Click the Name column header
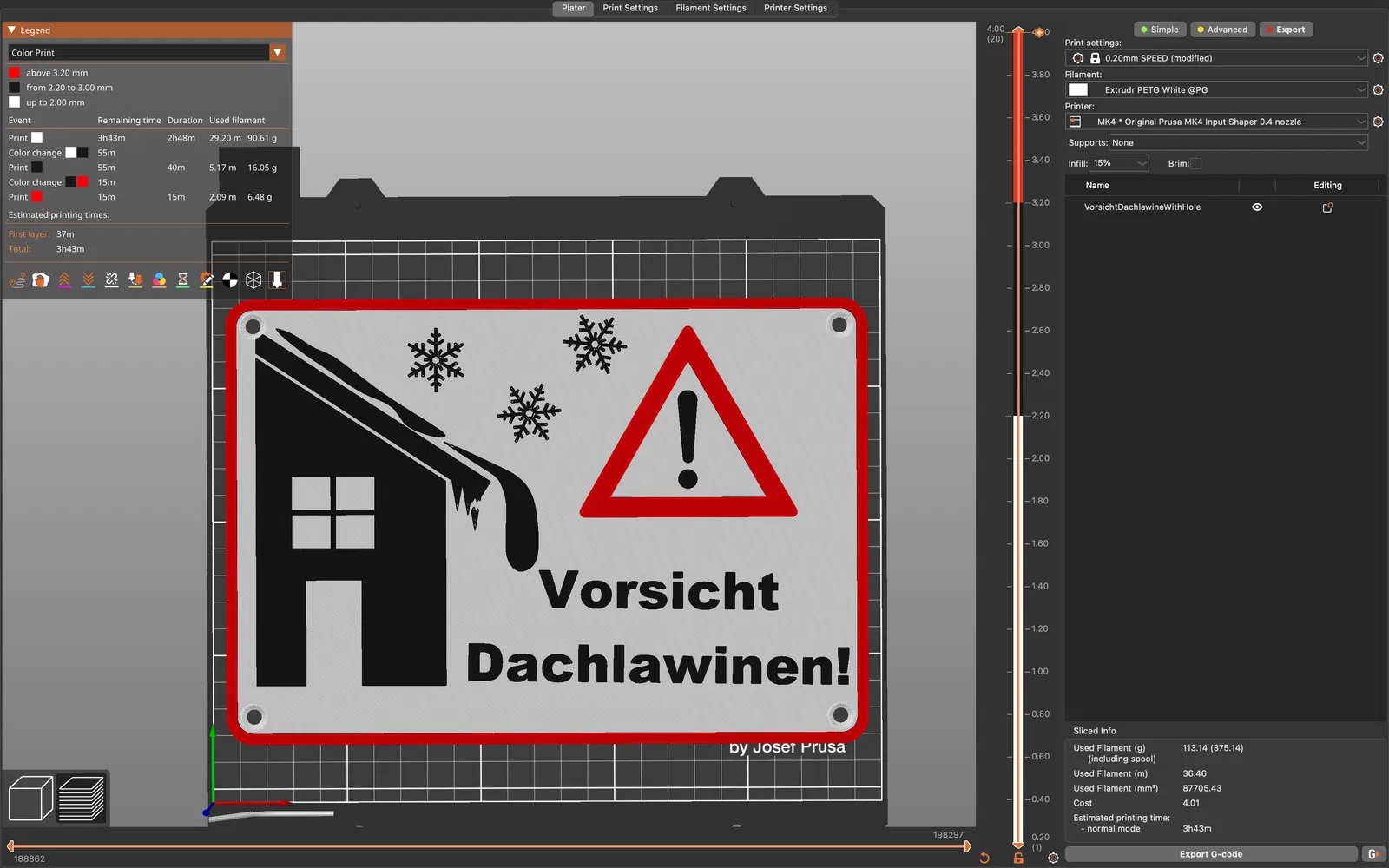 pyautogui.click(x=1097, y=186)
